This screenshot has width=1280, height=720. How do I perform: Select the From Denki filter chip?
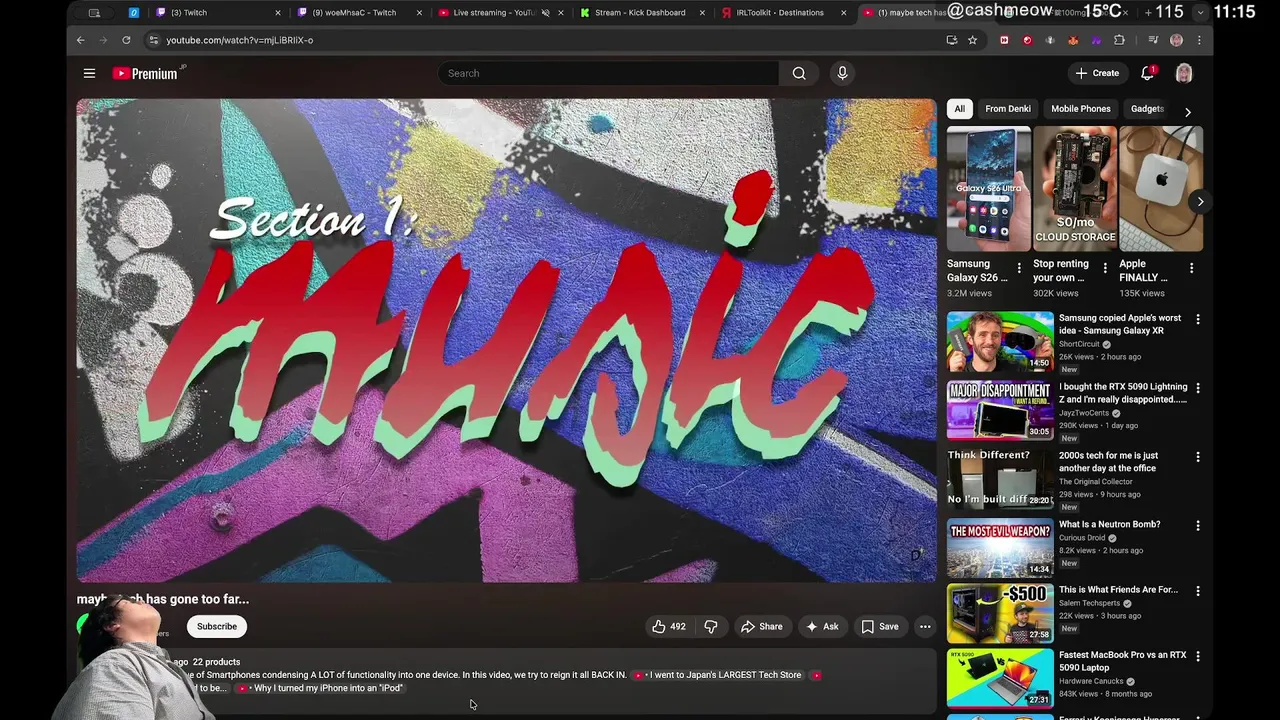click(x=1007, y=109)
